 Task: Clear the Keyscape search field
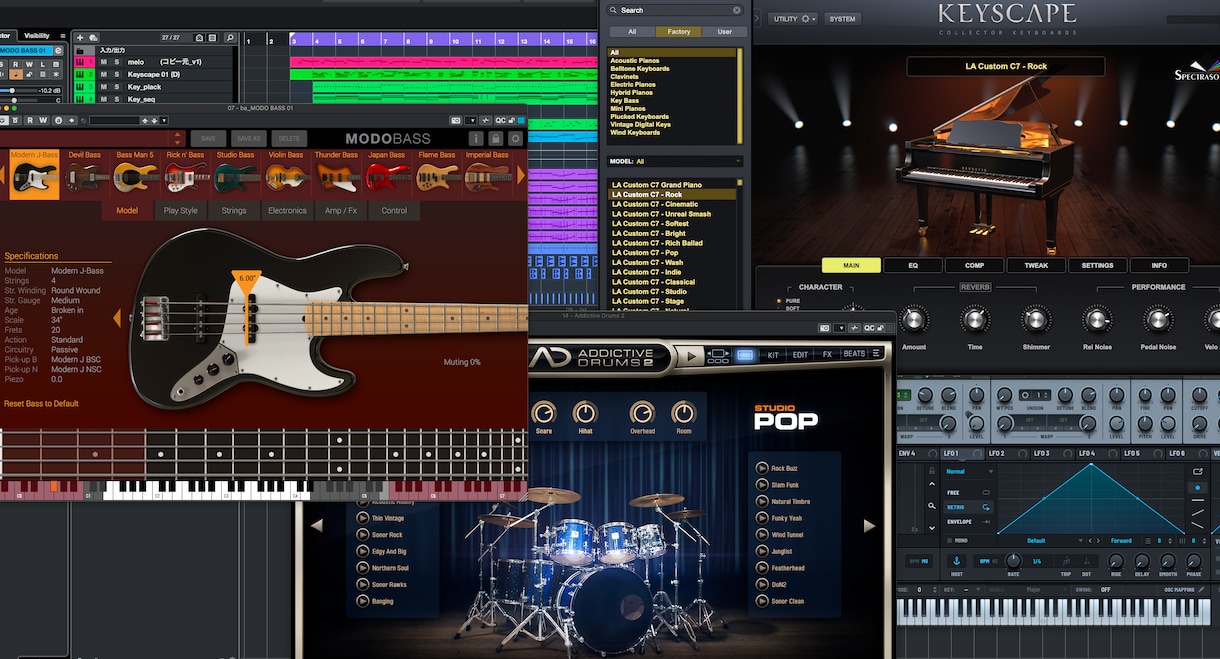click(737, 10)
